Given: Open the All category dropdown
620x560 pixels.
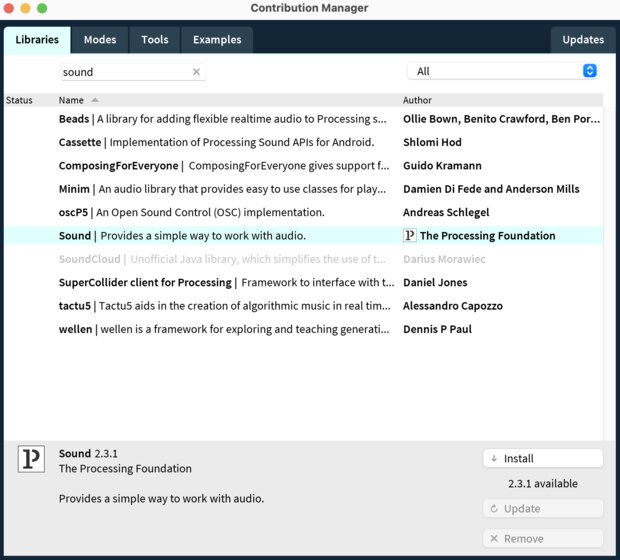Looking at the screenshot, I should tap(503, 71).
